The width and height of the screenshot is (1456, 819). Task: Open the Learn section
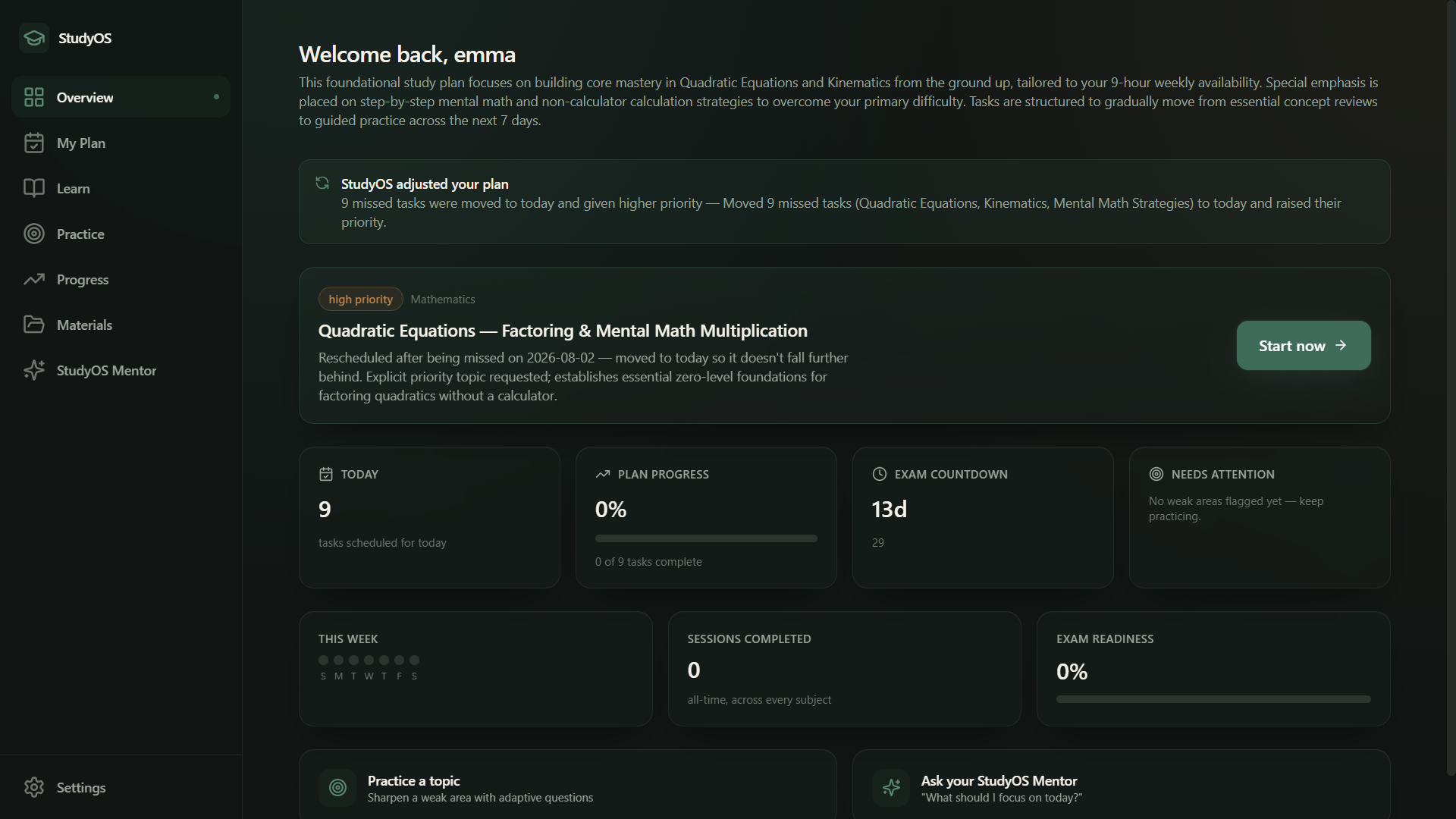121,188
